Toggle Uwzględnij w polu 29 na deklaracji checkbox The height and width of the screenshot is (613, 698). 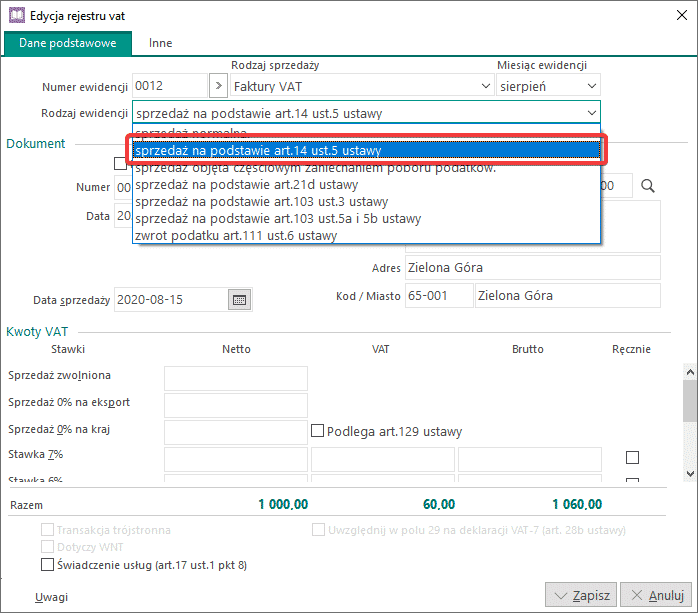click(318, 530)
